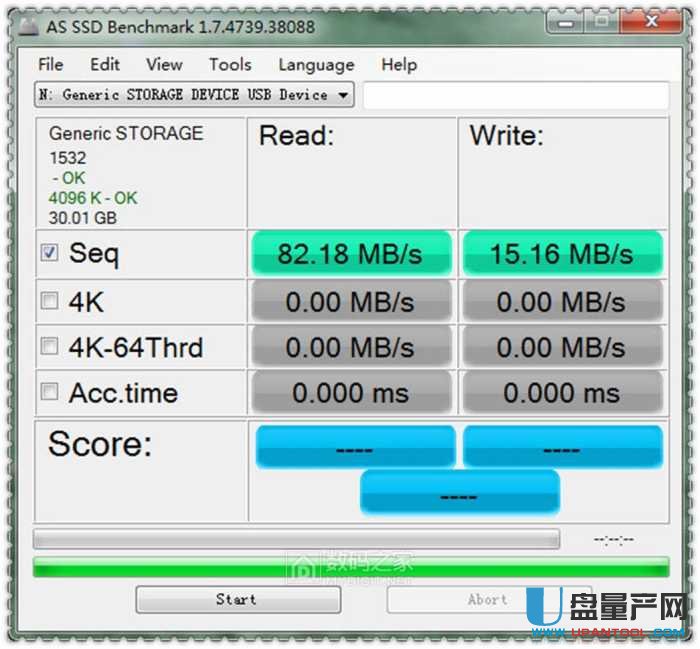Select the Generic STORAGE DEVICE USB combo box
The height and width of the screenshot is (649, 700).
pos(194,95)
